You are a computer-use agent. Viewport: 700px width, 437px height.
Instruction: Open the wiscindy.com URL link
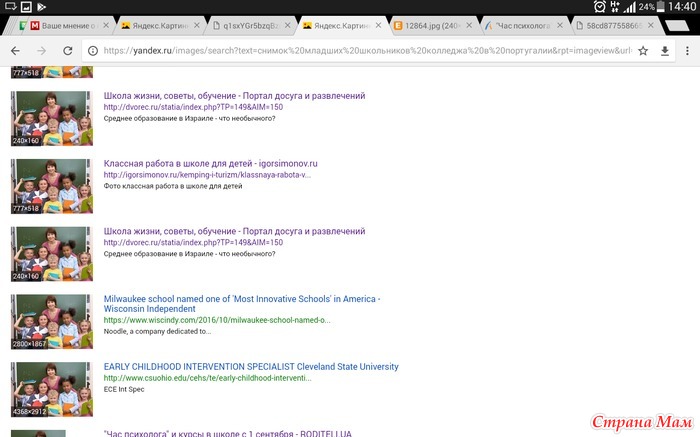point(217,320)
